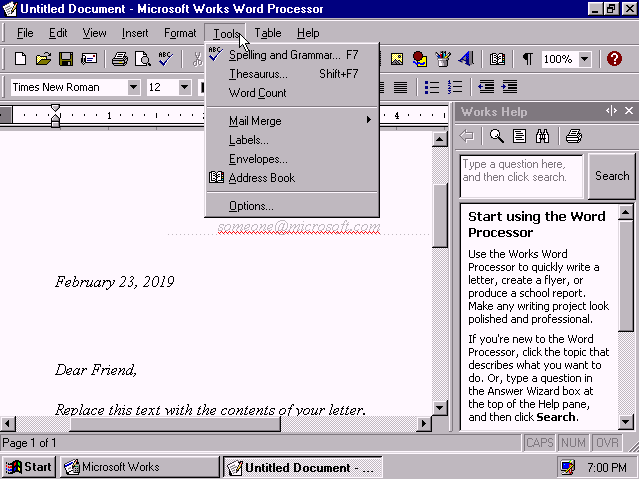This screenshot has height=479, width=639.
Task: Apply numbered list icon
Action: (455, 87)
